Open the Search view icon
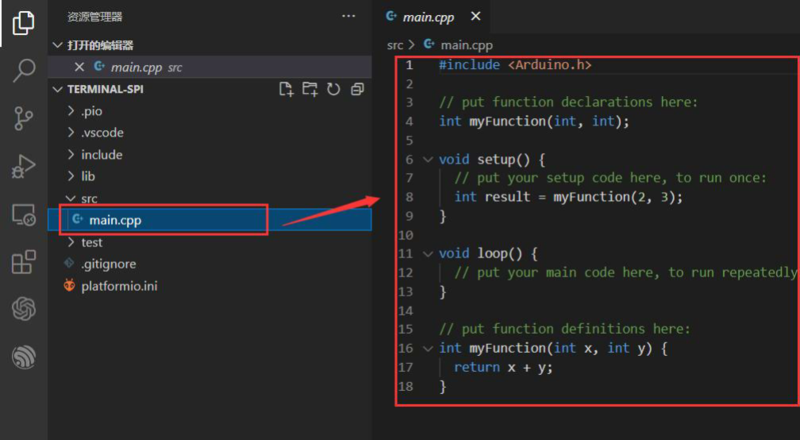The image size is (800, 440). [x=23, y=71]
